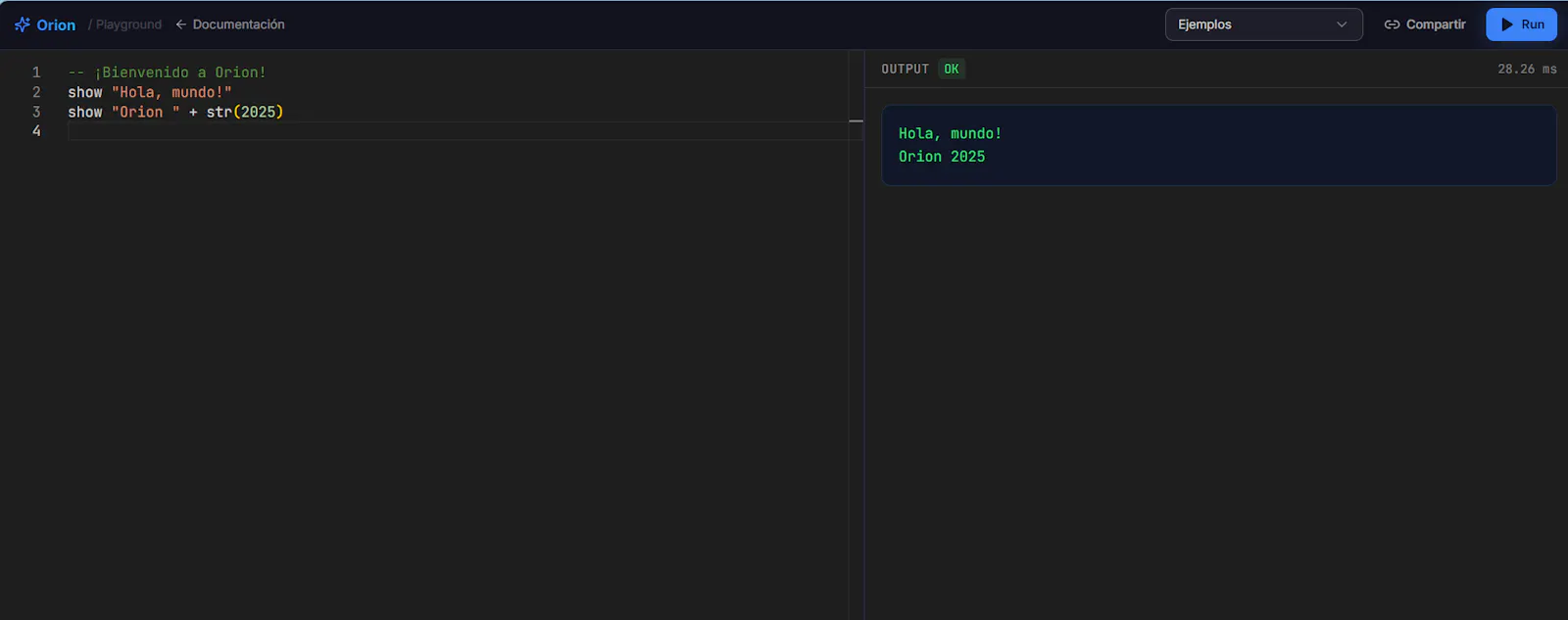
Task: Click the editor scrollbar overview marker
Action: point(856,121)
